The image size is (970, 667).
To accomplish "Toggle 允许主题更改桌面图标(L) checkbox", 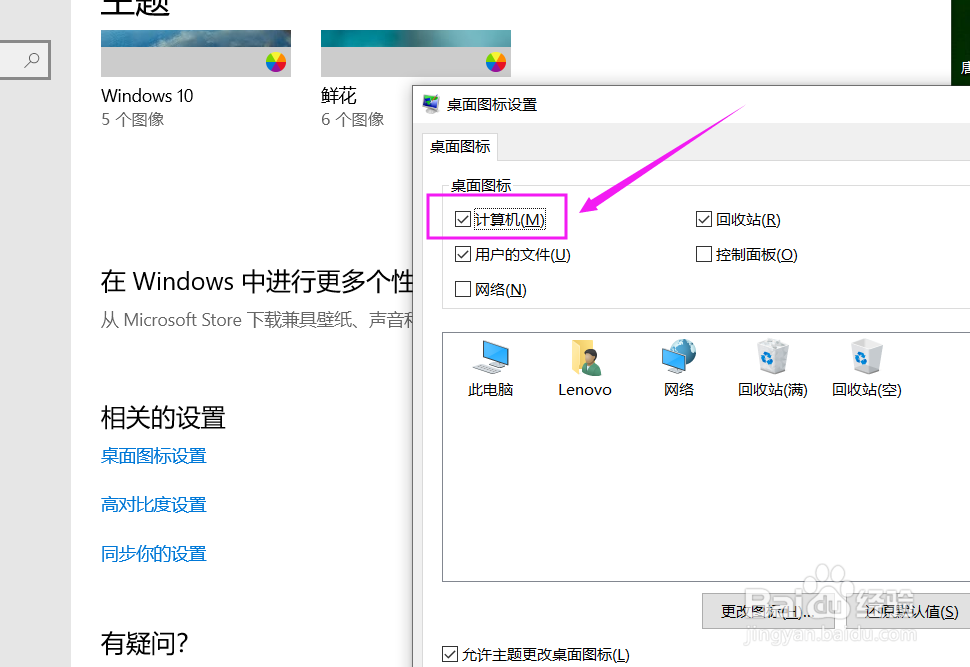I will click(x=450, y=654).
